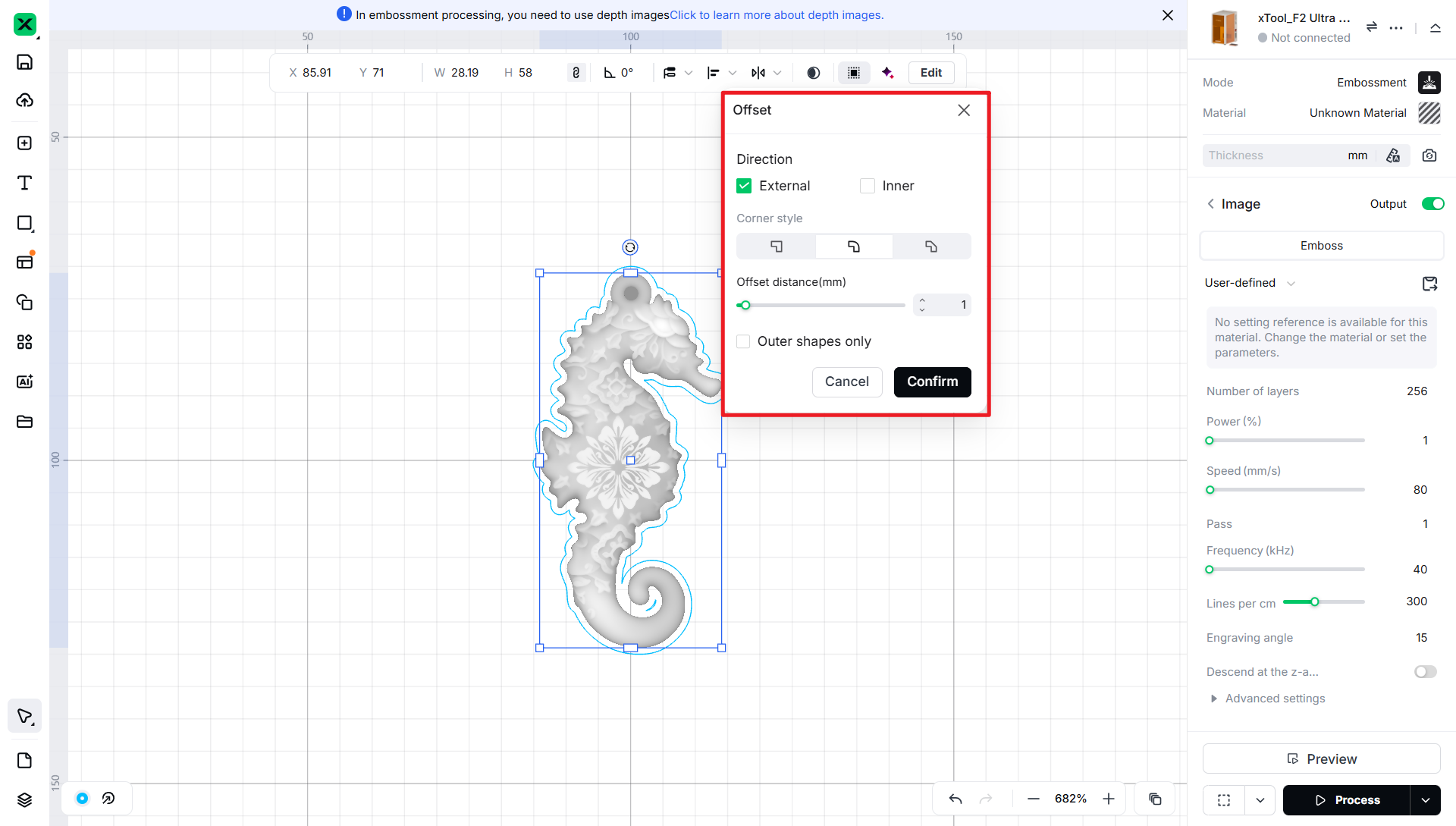Open the User-defined preset dropdown

coord(1250,283)
